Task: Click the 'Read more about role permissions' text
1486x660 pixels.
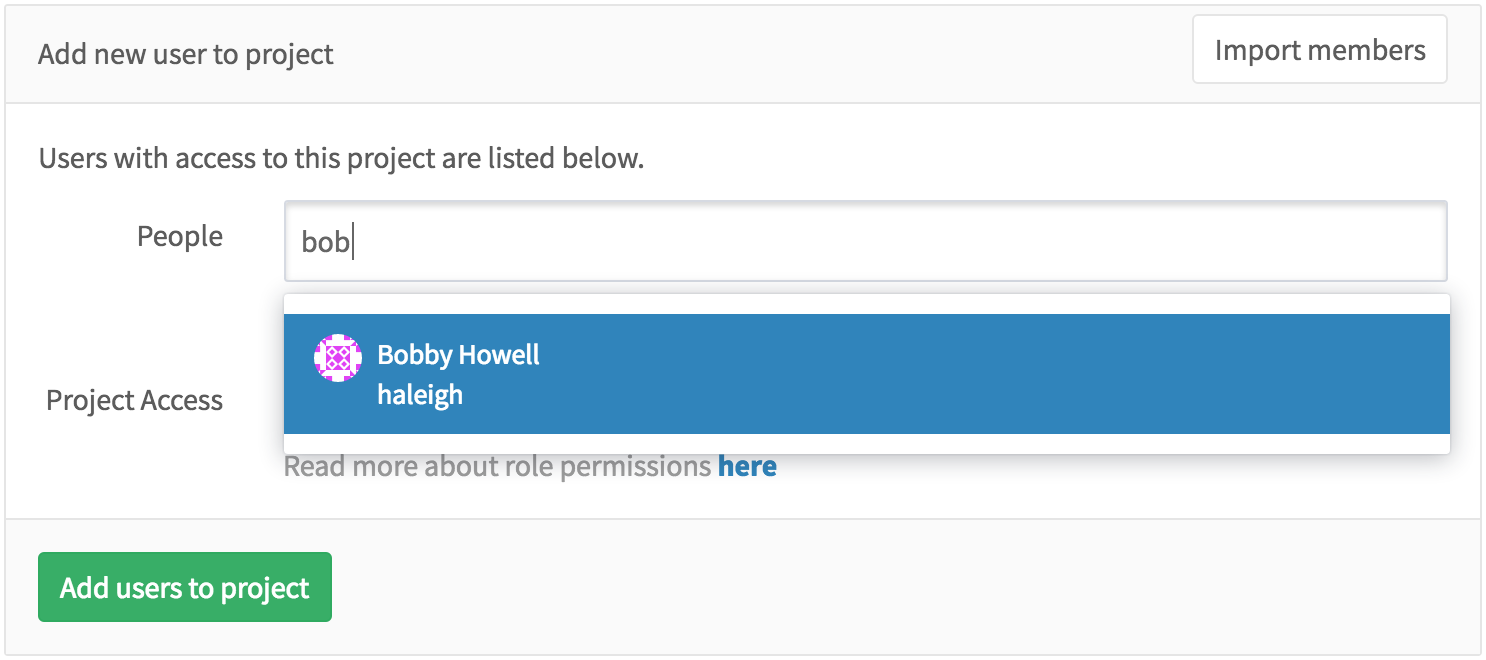Action: point(497,466)
